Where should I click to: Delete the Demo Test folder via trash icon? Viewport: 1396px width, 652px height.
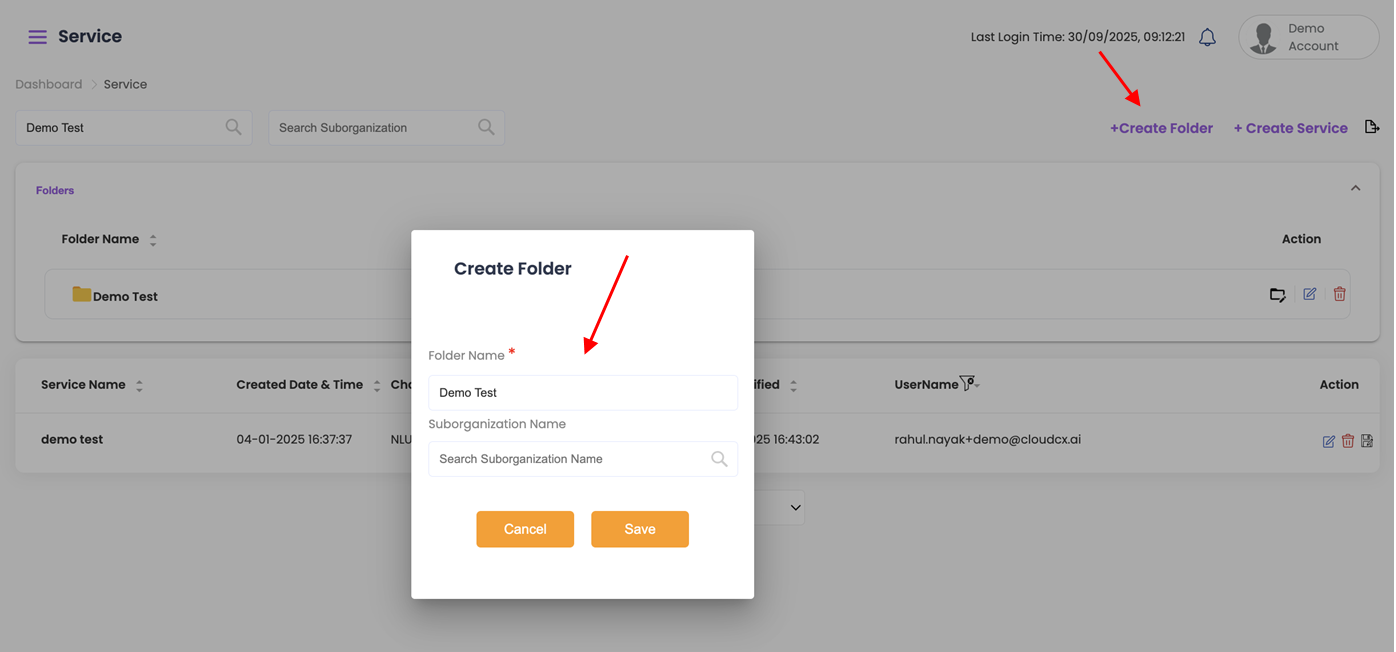(1339, 294)
